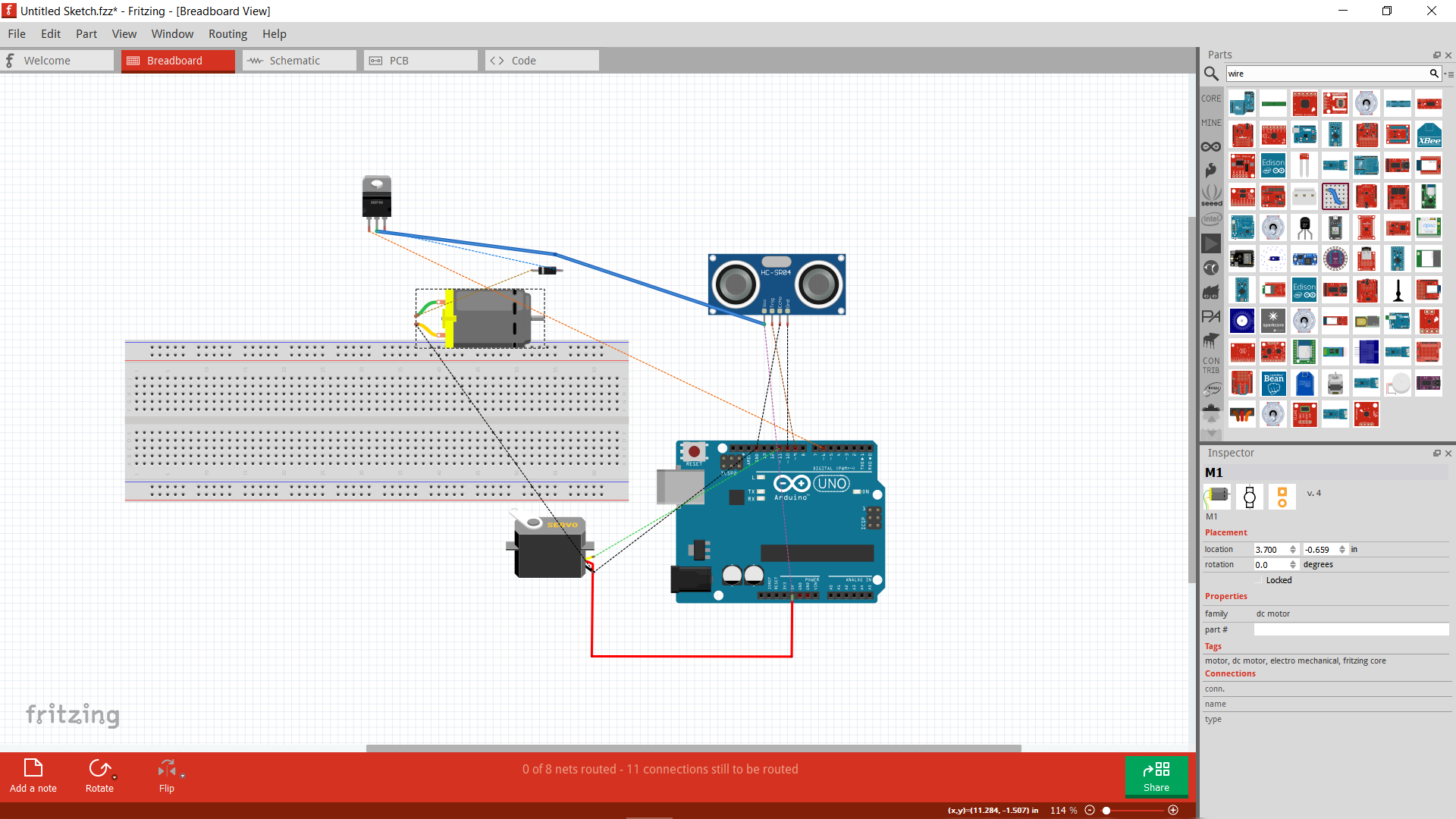Viewport: 1456px width, 819px height.
Task: Click the Rotate icon in the bottom toolbar
Action: coord(99,768)
